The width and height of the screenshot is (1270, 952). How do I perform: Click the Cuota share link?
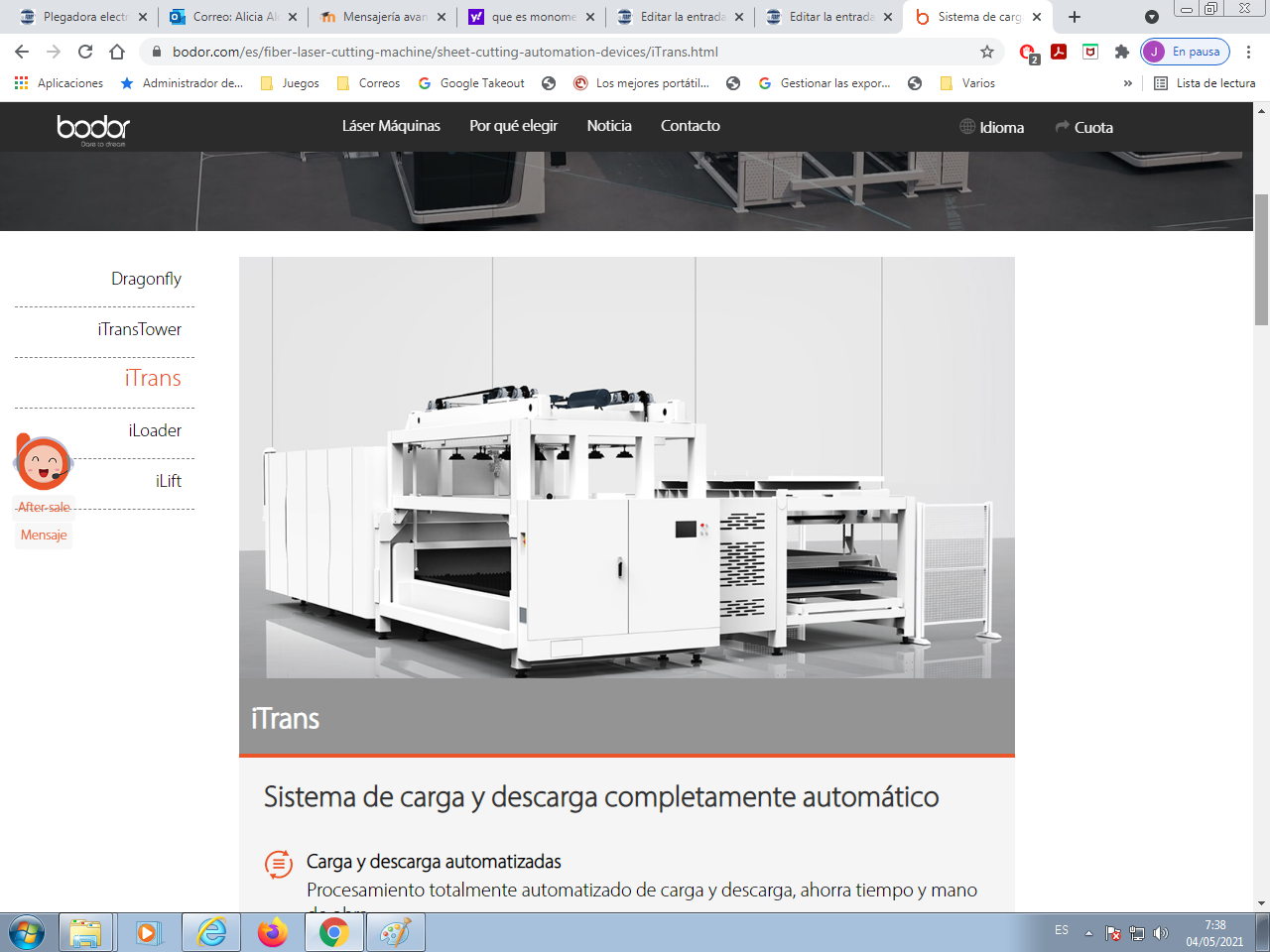1084,127
